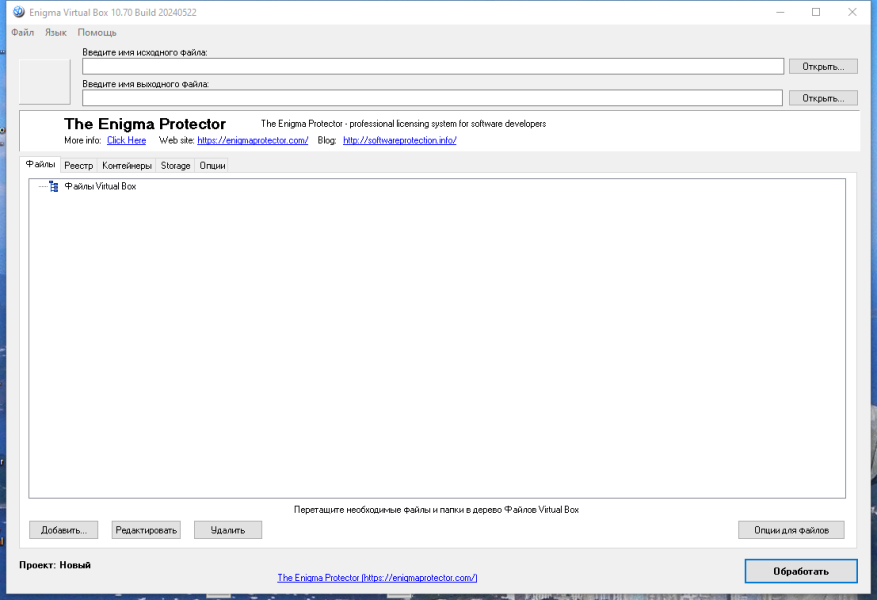The image size is (877, 600).
Task: Start processing with the Обработать button
Action: click(801, 571)
